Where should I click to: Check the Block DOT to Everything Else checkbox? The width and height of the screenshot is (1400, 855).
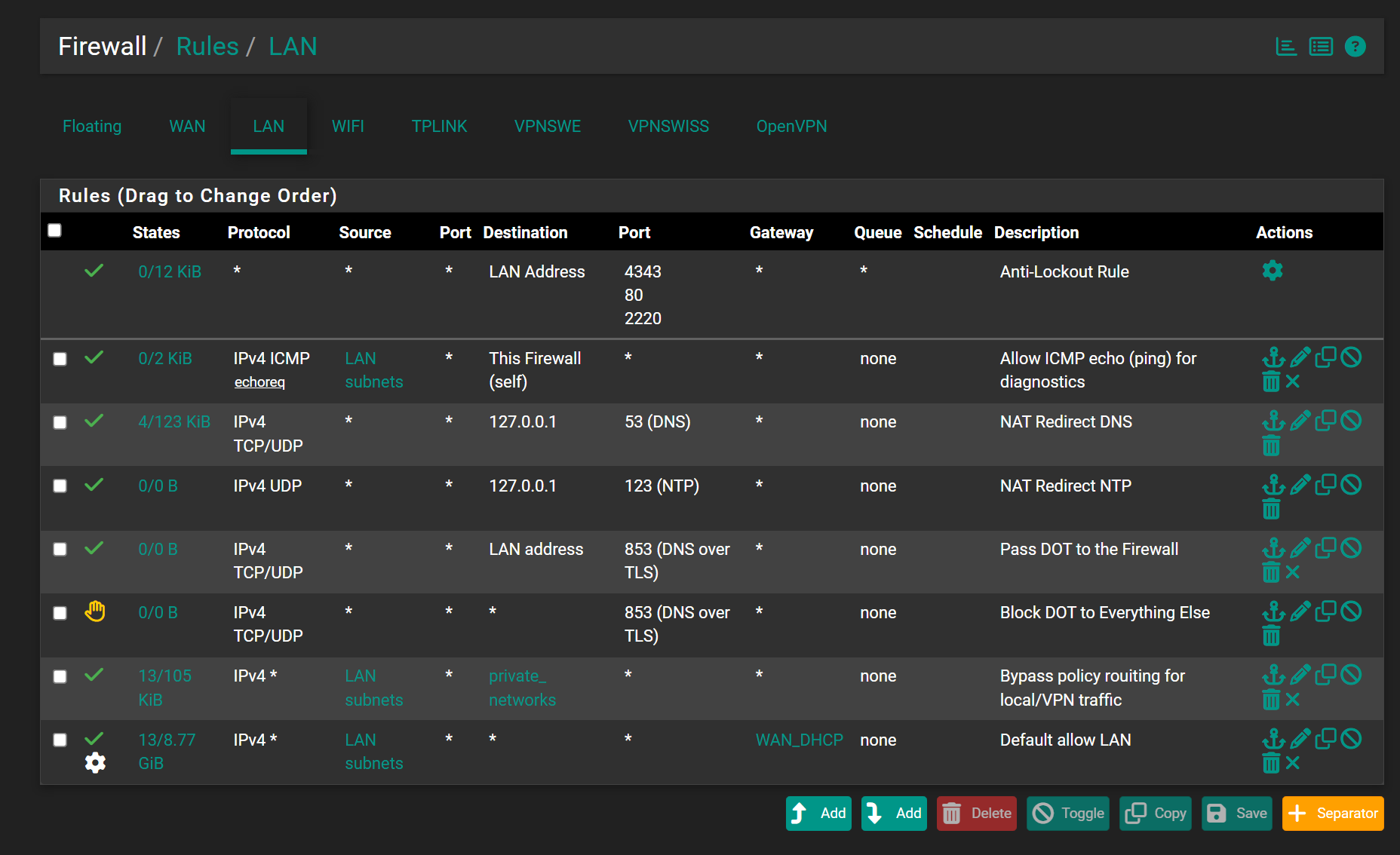pos(60,613)
